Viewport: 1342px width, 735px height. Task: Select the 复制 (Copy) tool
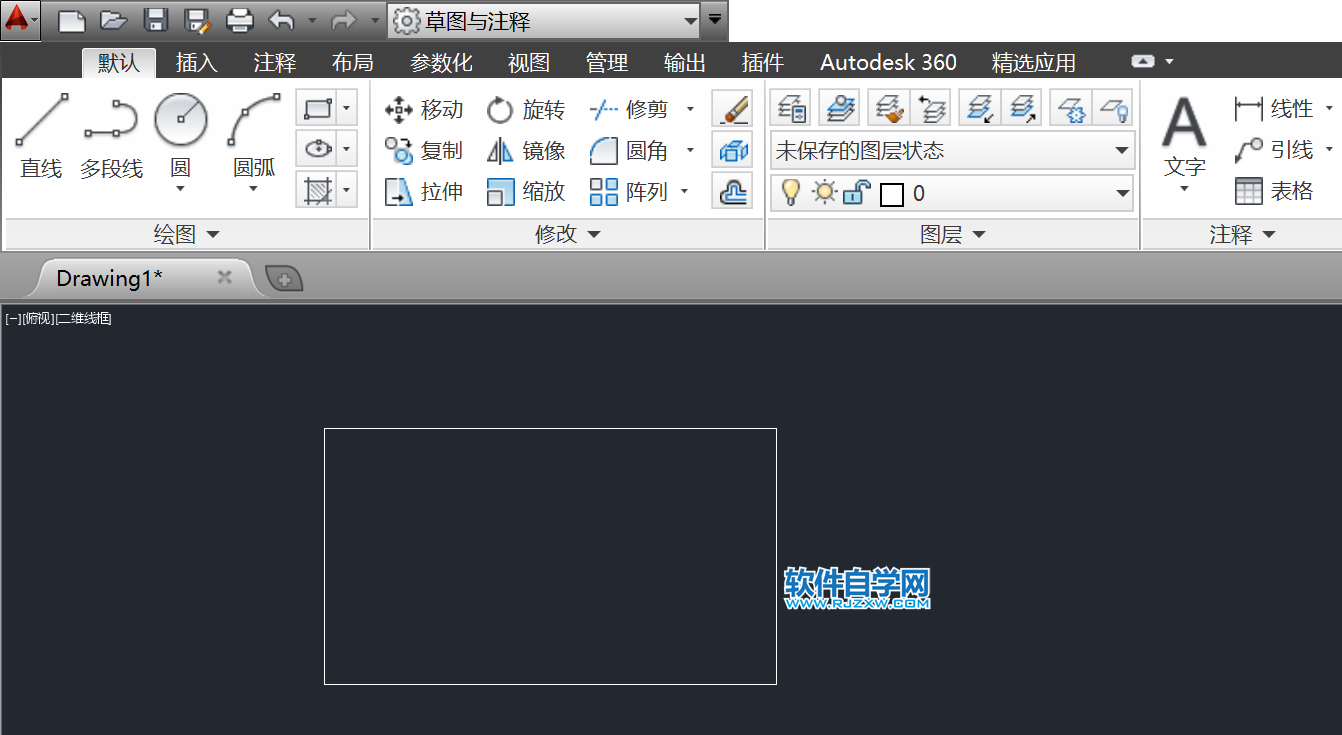pos(424,151)
